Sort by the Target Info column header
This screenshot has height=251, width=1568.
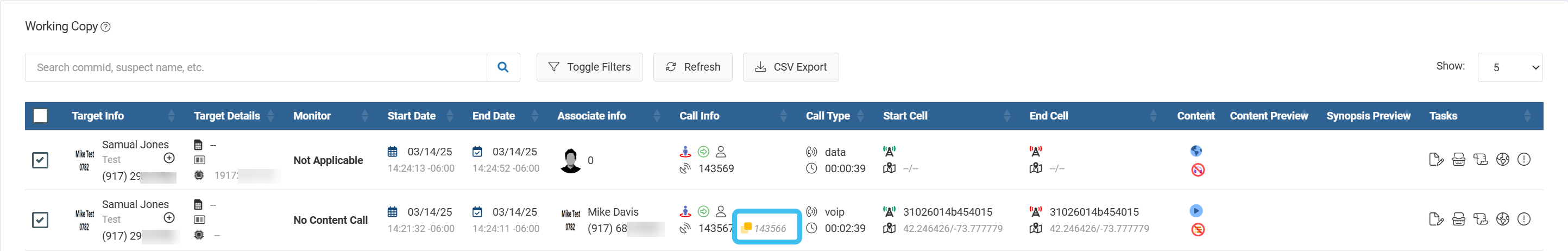tap(98, 116)
